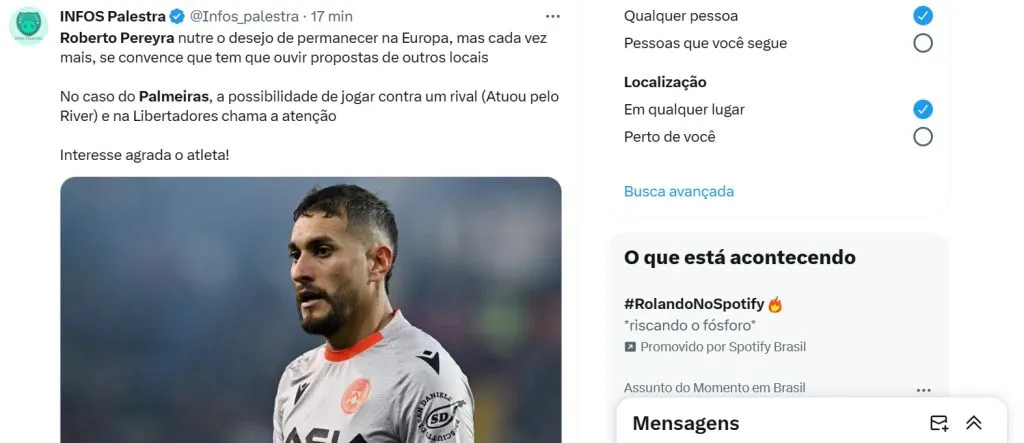Open the tweet's more options menu
1024x443 pixels.
pos(552,16)
